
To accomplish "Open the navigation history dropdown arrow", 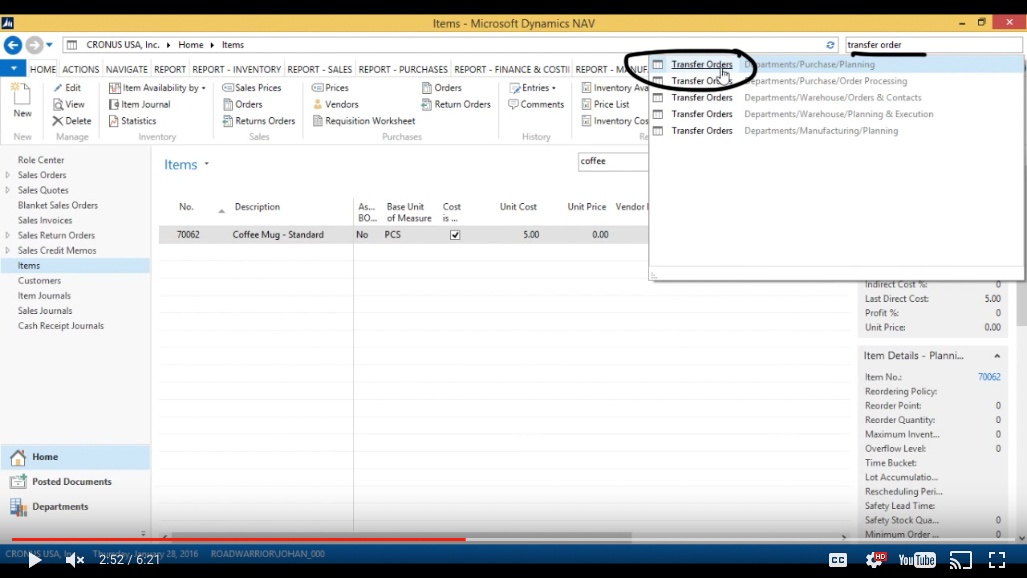I will click(x=49, y=45).
